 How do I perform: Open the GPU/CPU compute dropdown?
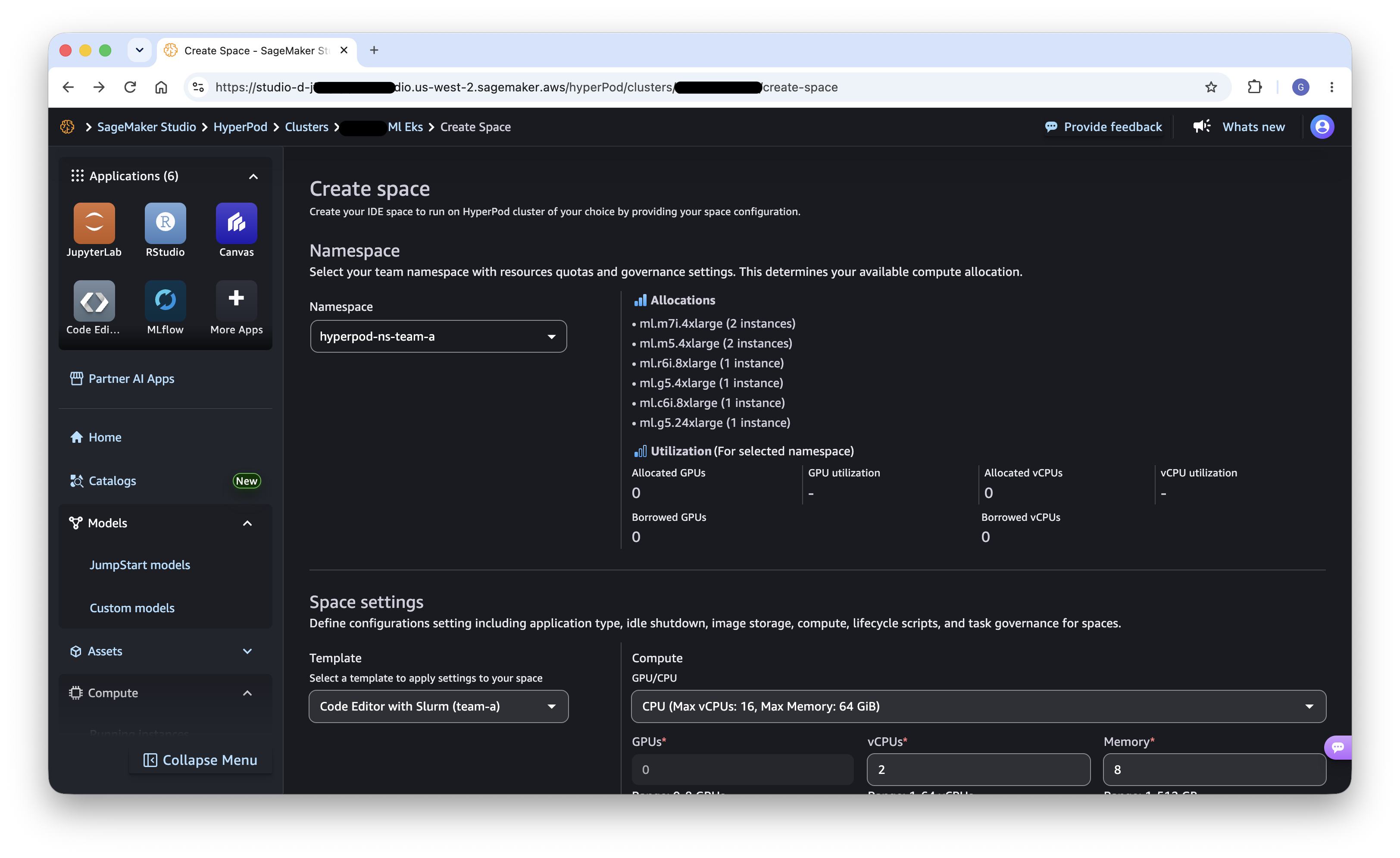tap(978, 706)
